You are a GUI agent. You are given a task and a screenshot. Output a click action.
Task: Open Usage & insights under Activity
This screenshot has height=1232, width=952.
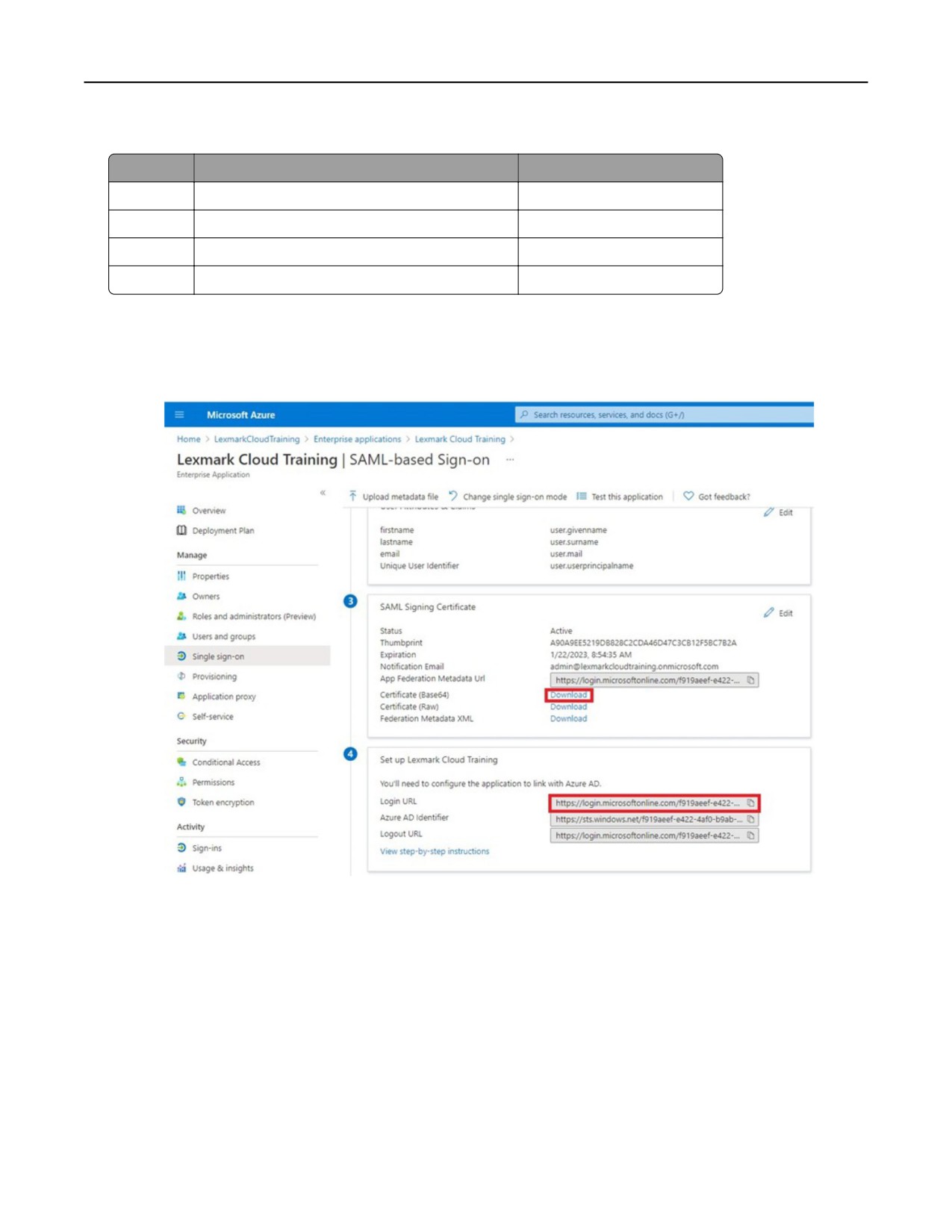pyautogui.click(x=223, y=868)
